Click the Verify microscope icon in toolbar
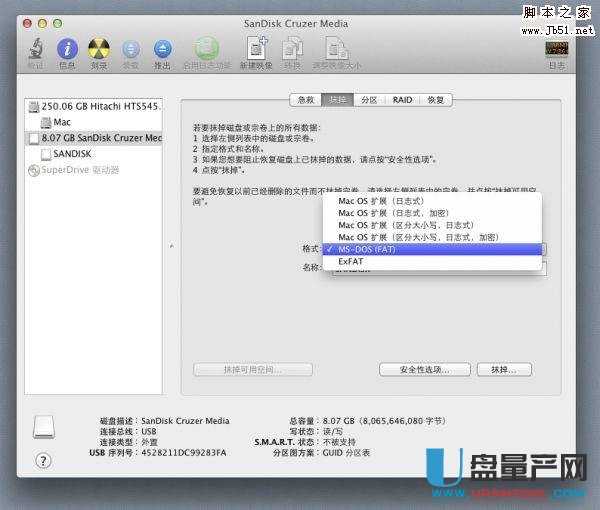The height and width of the screenshot is (510, 600). click(35, 49)
